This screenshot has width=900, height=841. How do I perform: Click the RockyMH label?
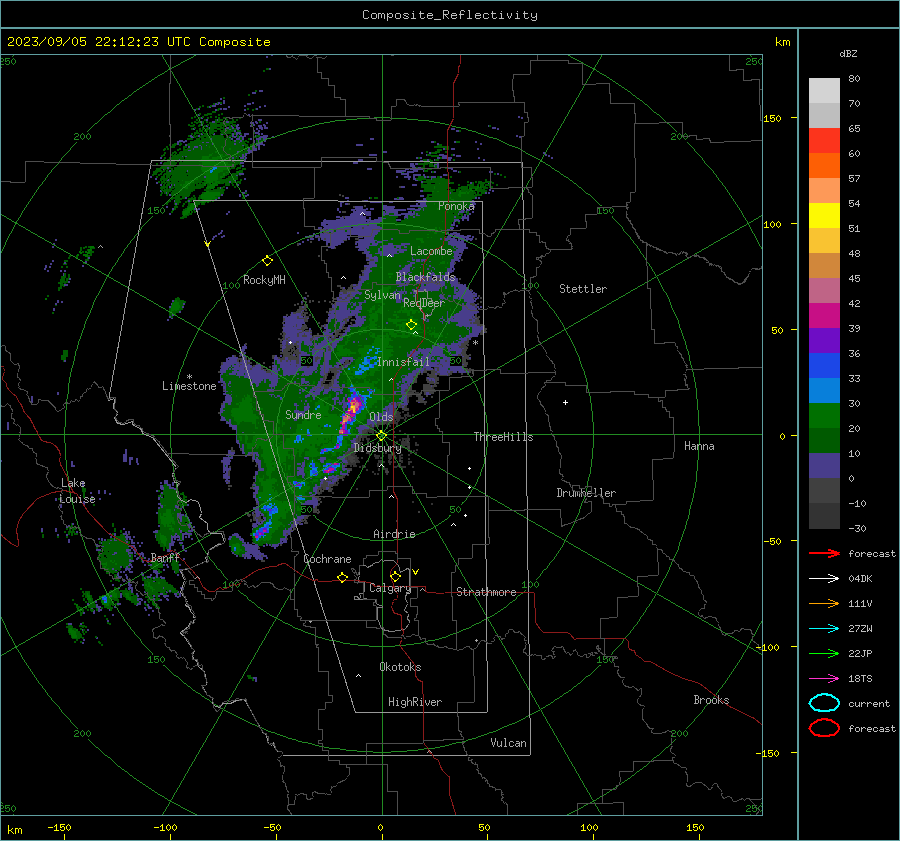(264, 280)
